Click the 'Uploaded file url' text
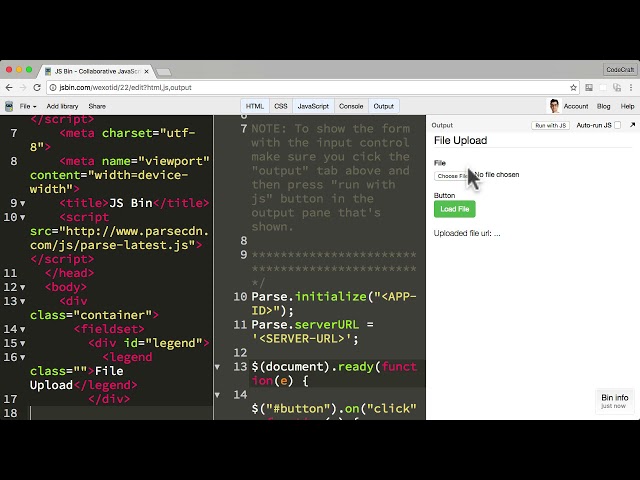Viewport: 640px width, 480px height. coord(467,233)
